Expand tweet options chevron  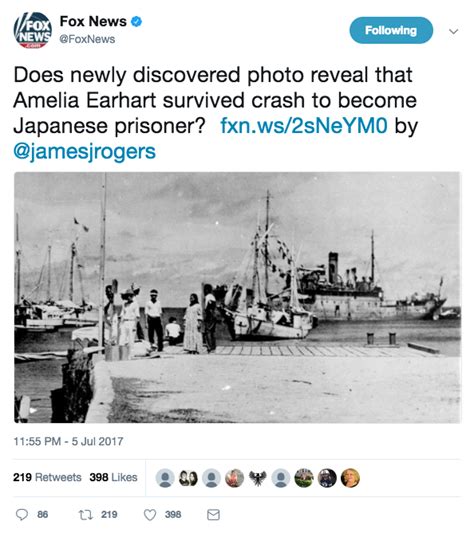tap(453, 32)
